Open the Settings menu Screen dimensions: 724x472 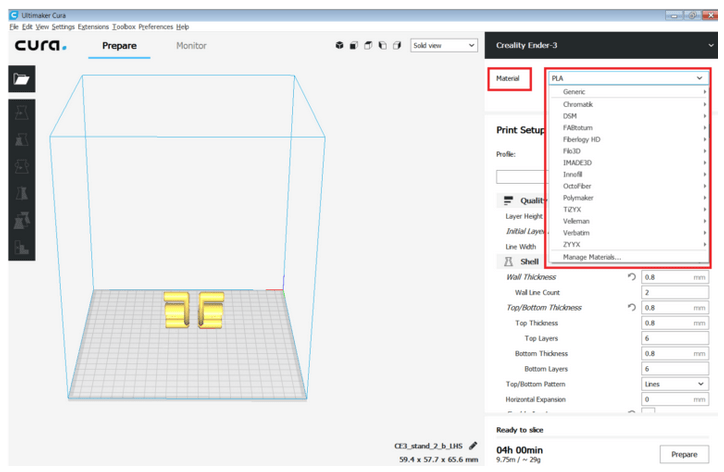point(63,27)
